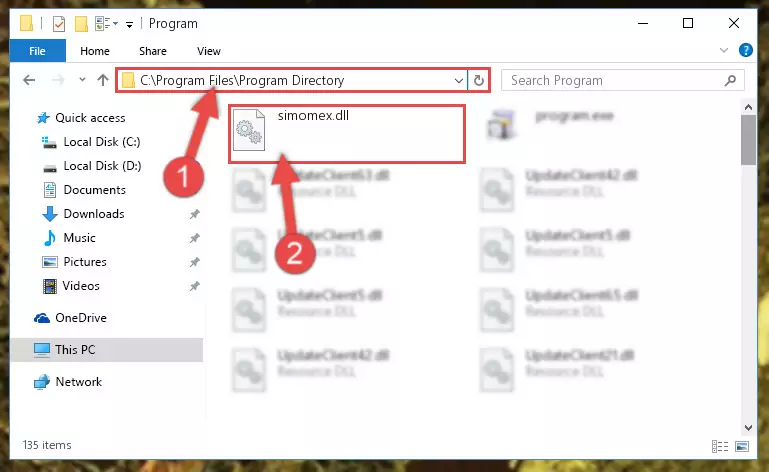Click the blurred program.exe file name
This screenshot has width=769, height=472.
(574, 116)
